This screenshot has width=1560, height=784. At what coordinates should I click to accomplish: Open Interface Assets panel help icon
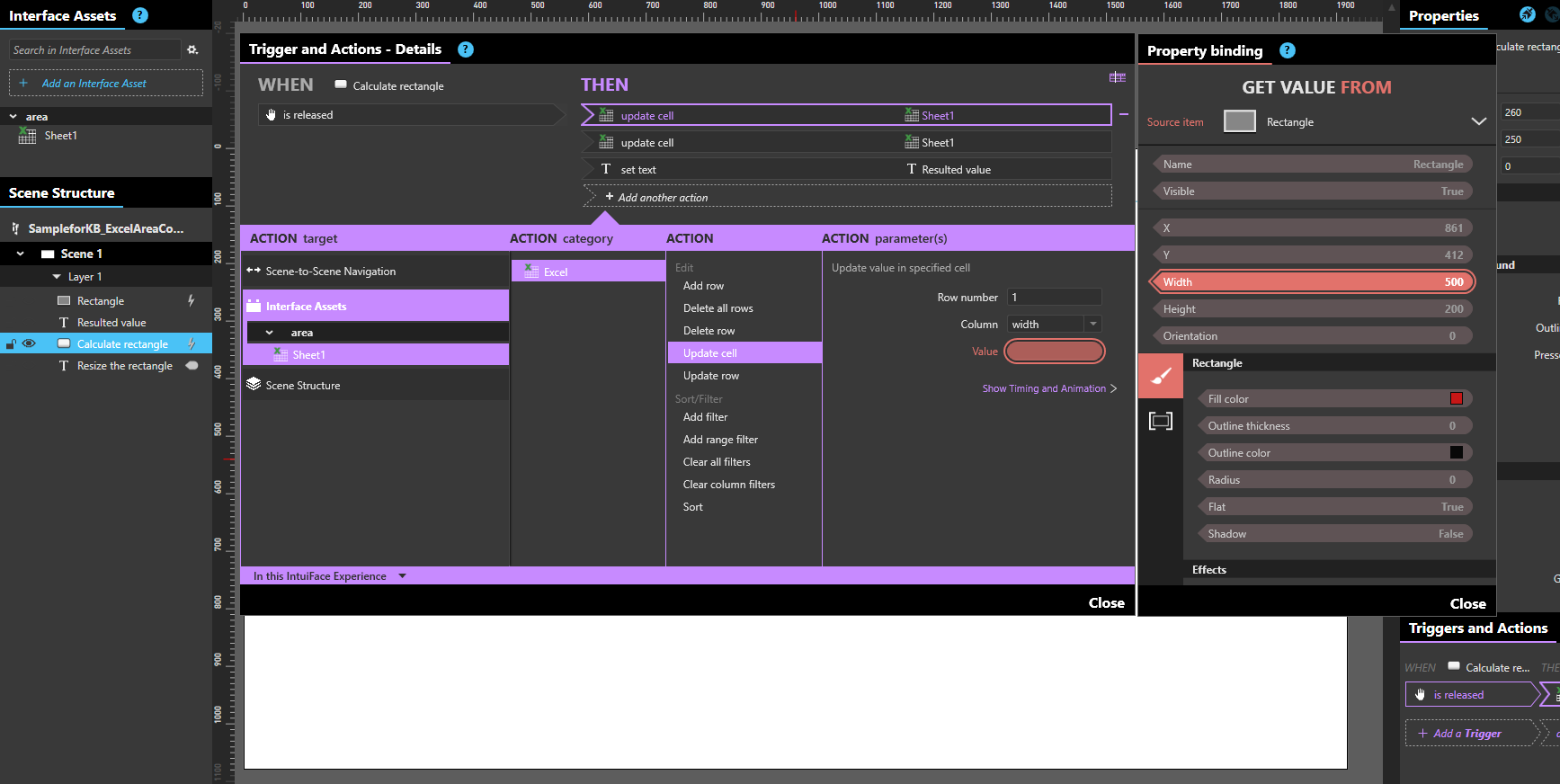140,15
